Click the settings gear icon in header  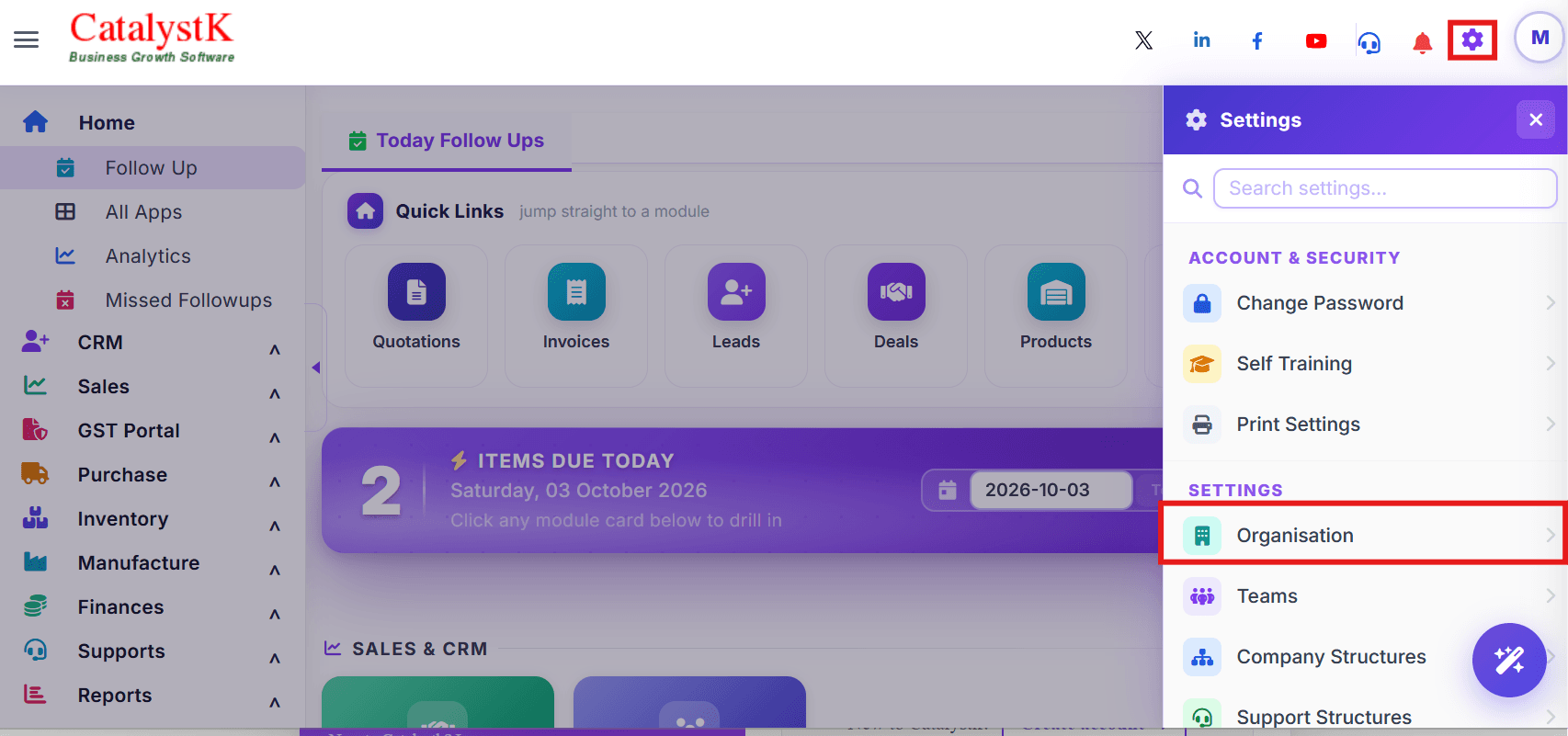[1472, 40]
